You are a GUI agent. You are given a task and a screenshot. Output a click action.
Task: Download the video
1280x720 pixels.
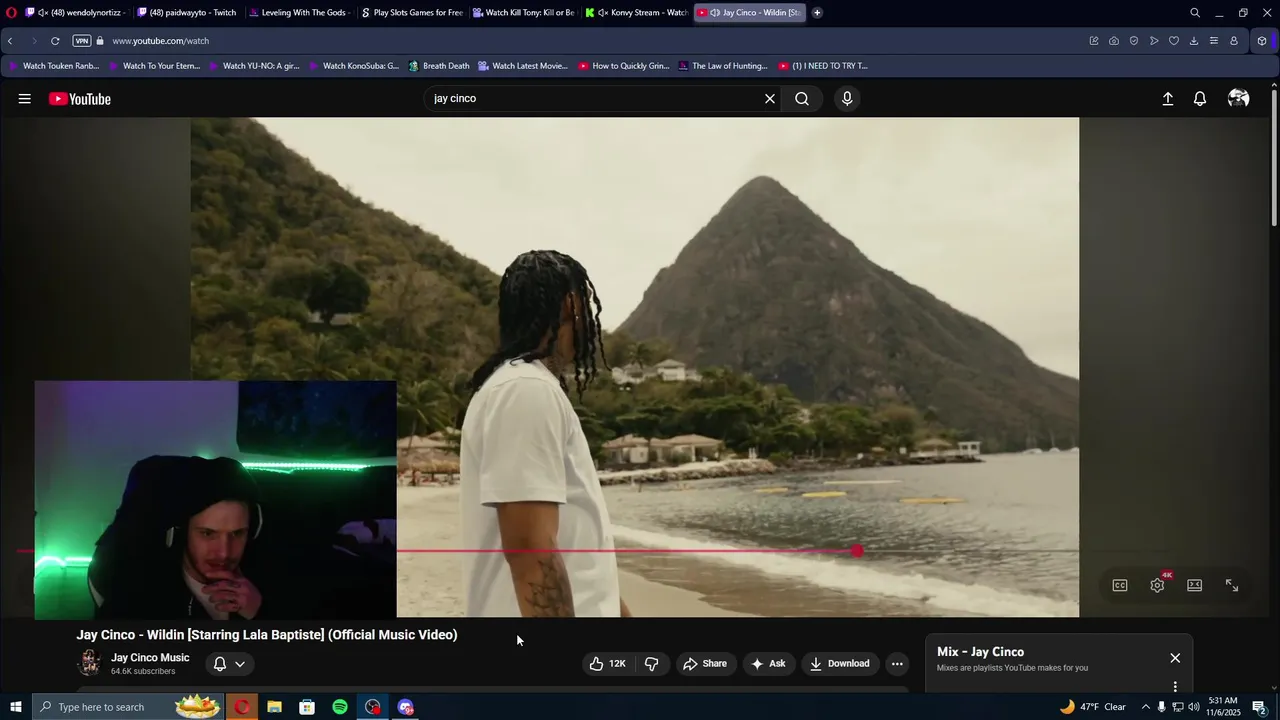tap(839, 664)
